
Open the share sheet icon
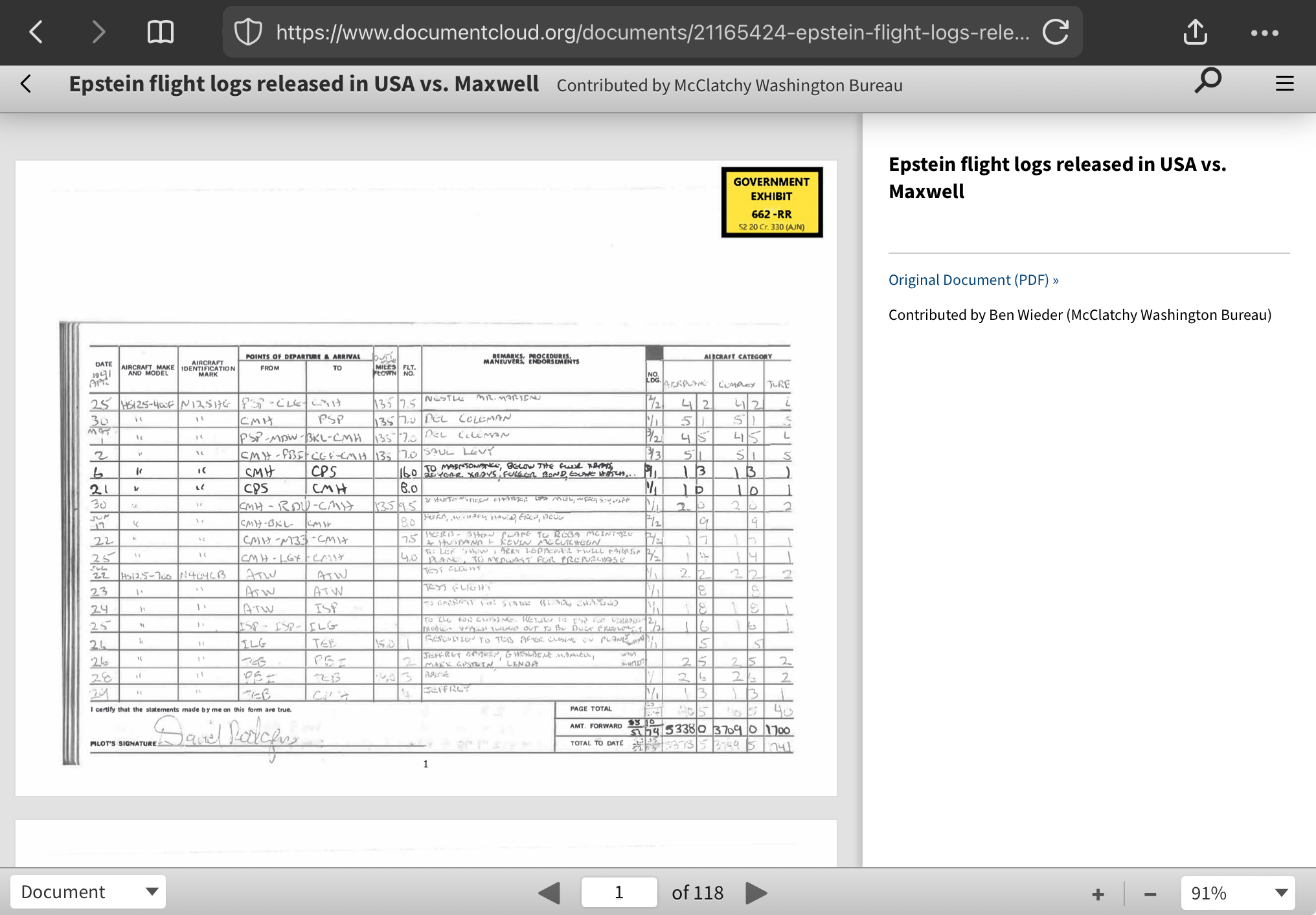[x=1195, y=32]
